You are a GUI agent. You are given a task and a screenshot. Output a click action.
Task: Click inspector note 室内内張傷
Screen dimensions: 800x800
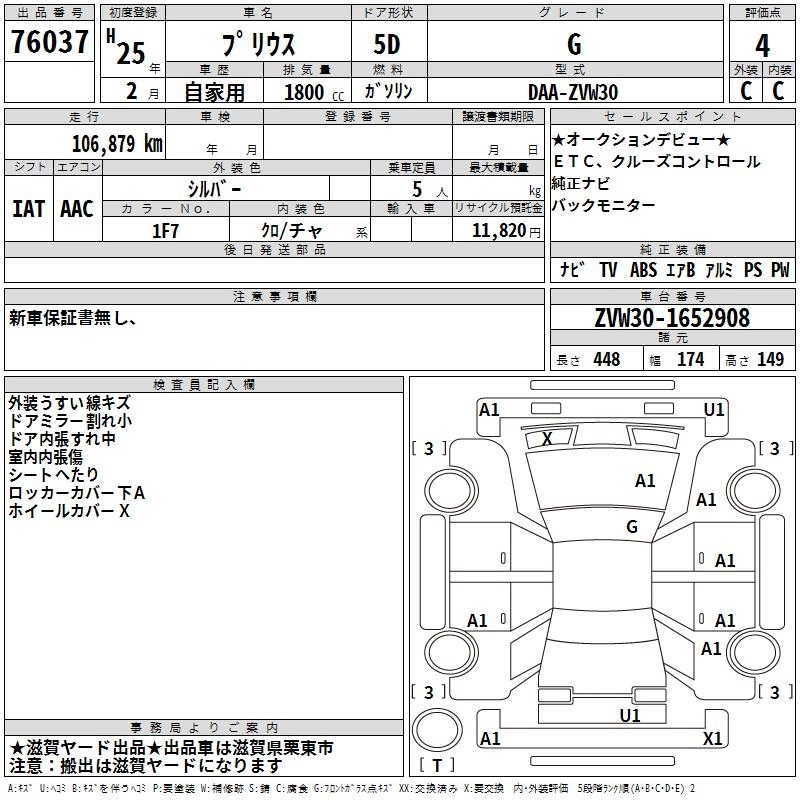point(45,456)
